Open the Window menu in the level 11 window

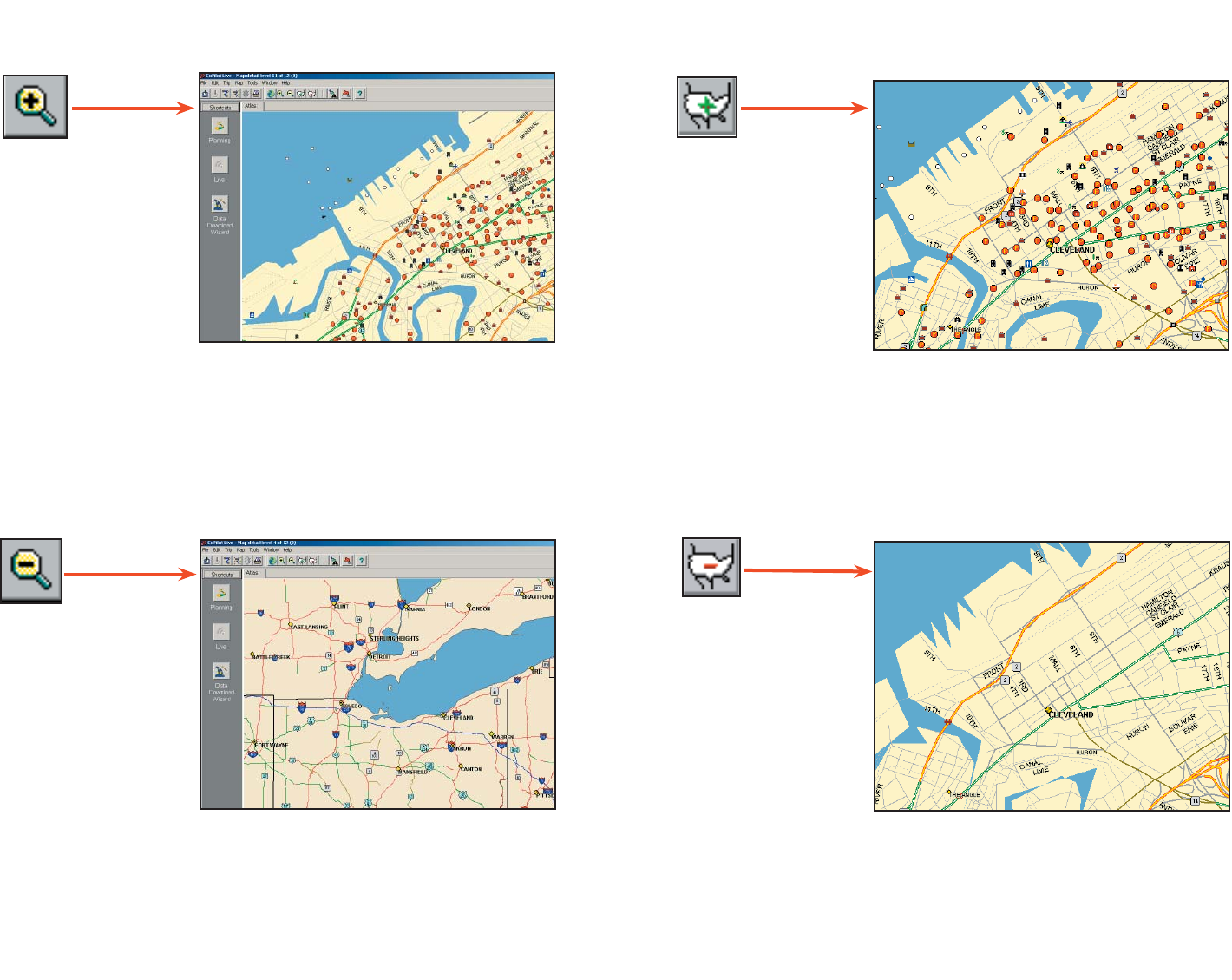tap(269, 83)
